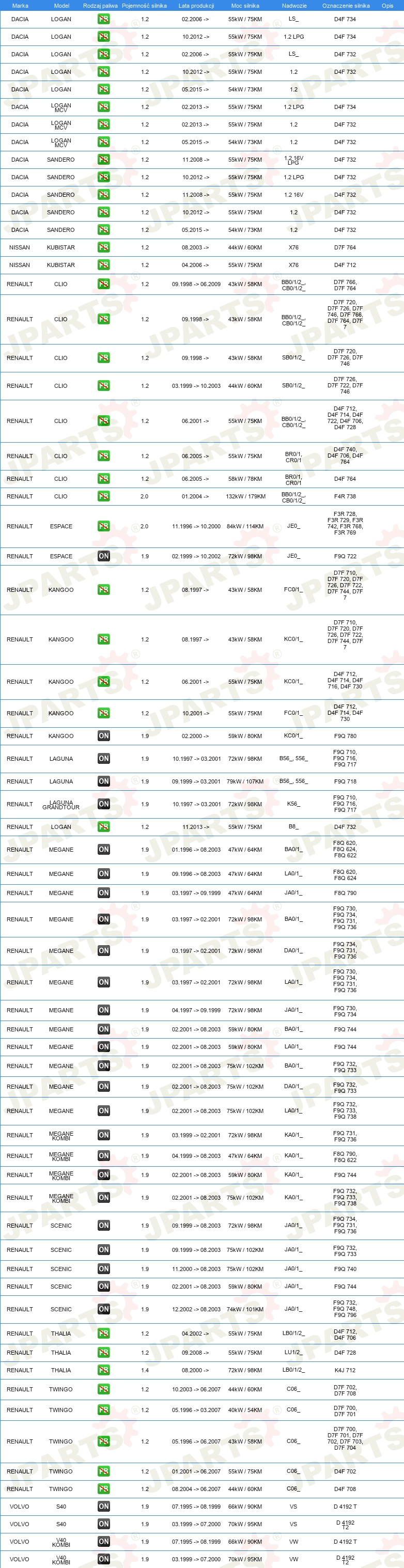Click production years 05.1996 -> 03.2007

point(196,1410)
